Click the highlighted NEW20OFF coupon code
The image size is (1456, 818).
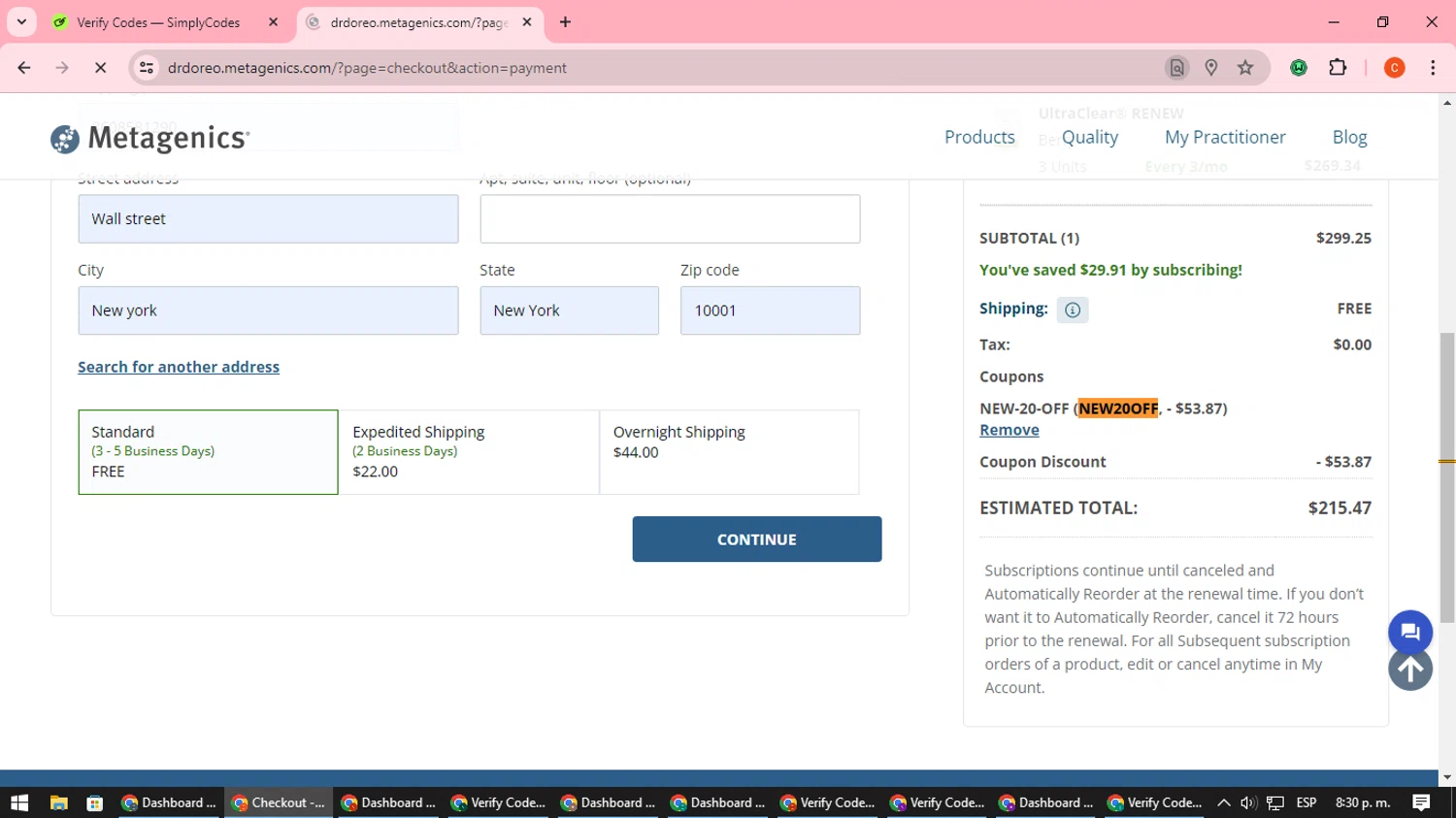[1118, 409]
